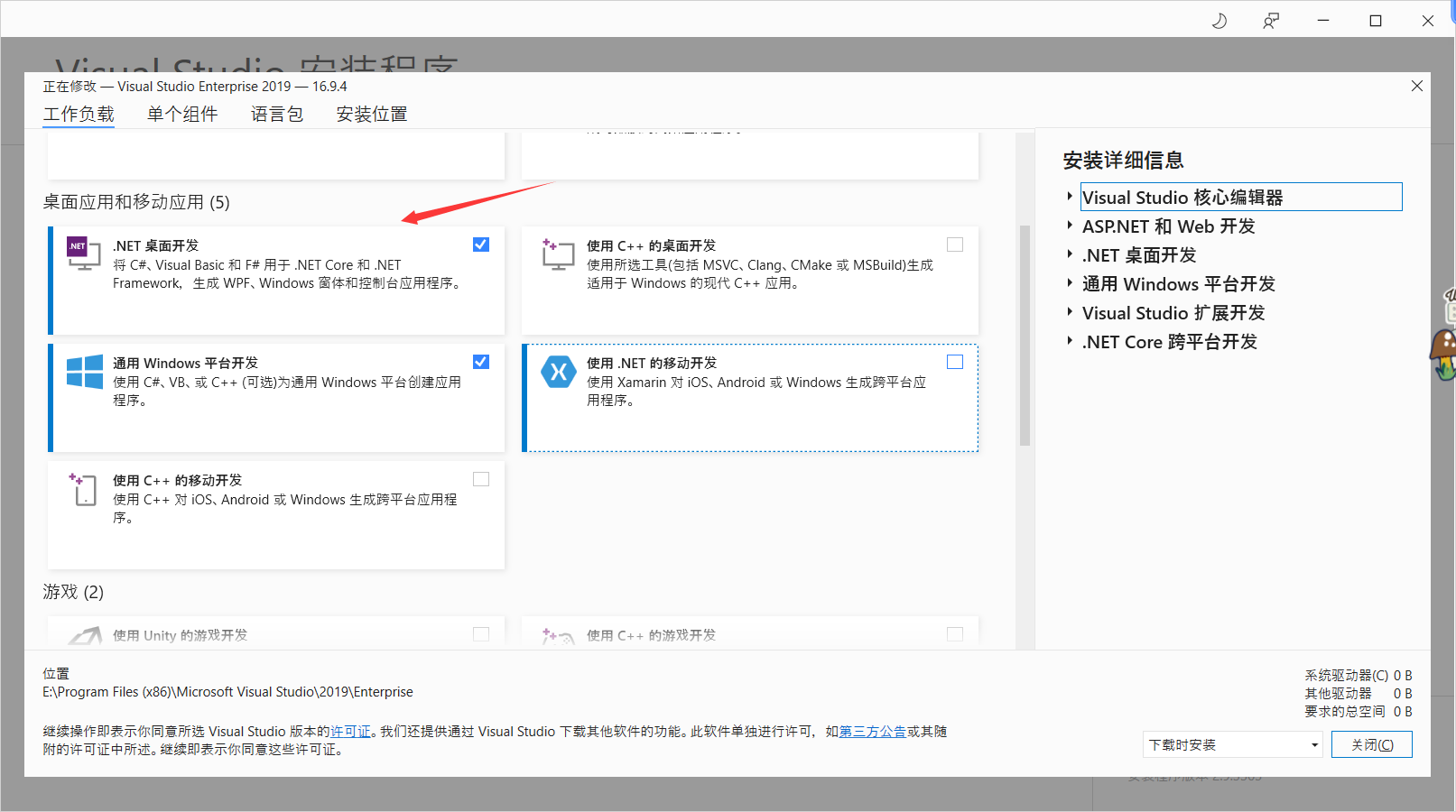This screenshot has width=1456, height=812.
Task: Check the 使用 Unity 的游戏开发 checkbox
Action: 481,634
